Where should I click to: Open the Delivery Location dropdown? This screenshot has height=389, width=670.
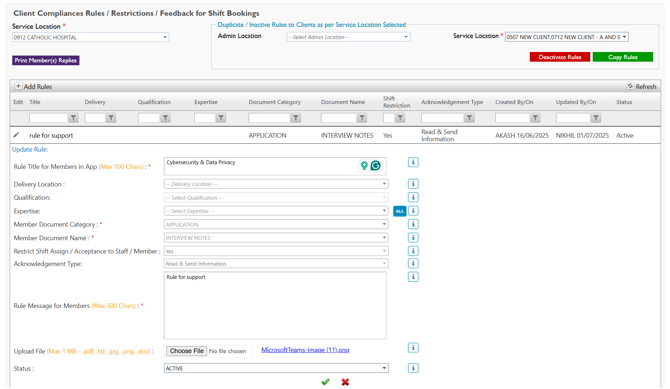[x=276, y=184]
